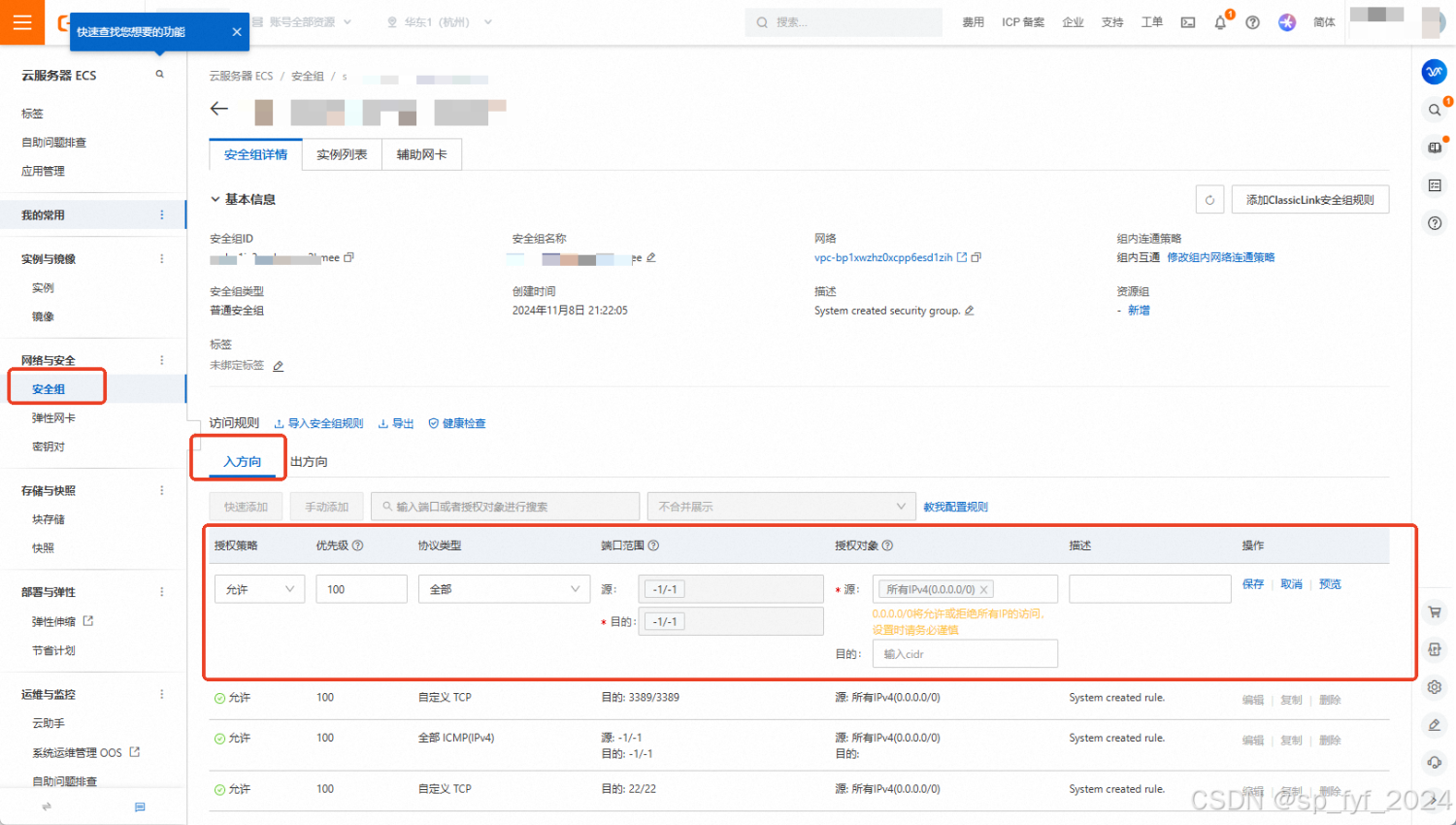Open the CloudShell terminal icon

(x=1188, y=21)
